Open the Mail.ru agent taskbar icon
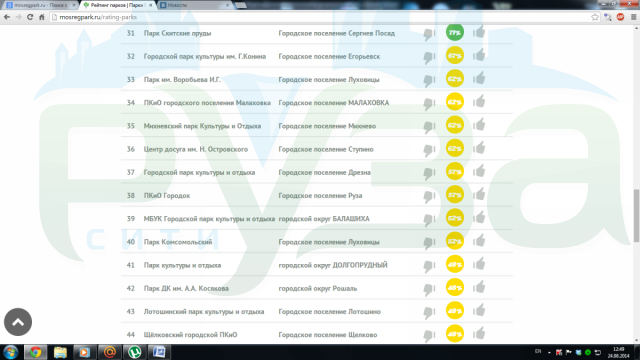Screen dimensions: 640x360 coord(109,352)
